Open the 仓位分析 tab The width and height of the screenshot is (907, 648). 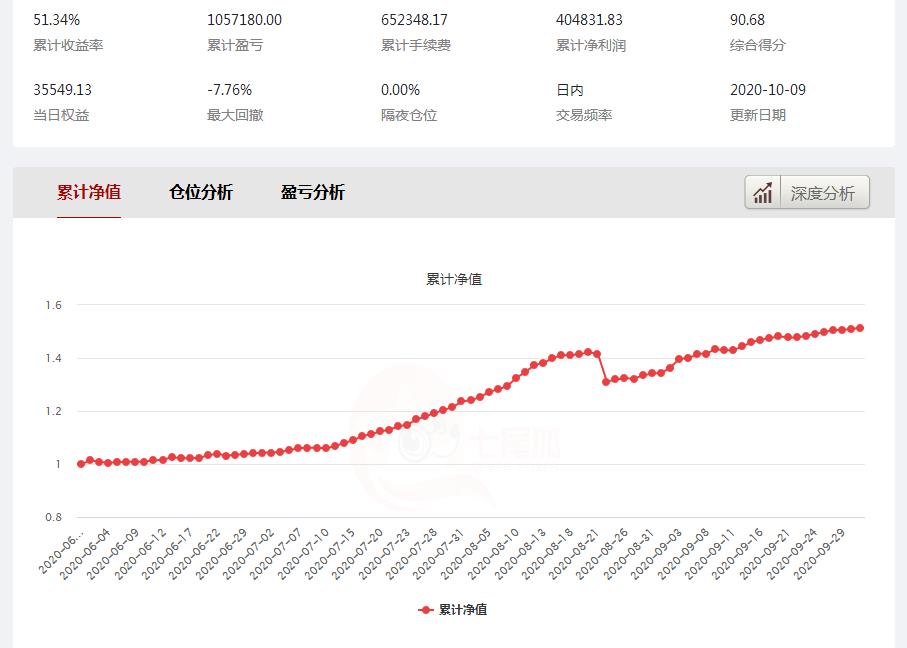click(x=201, y=192)
